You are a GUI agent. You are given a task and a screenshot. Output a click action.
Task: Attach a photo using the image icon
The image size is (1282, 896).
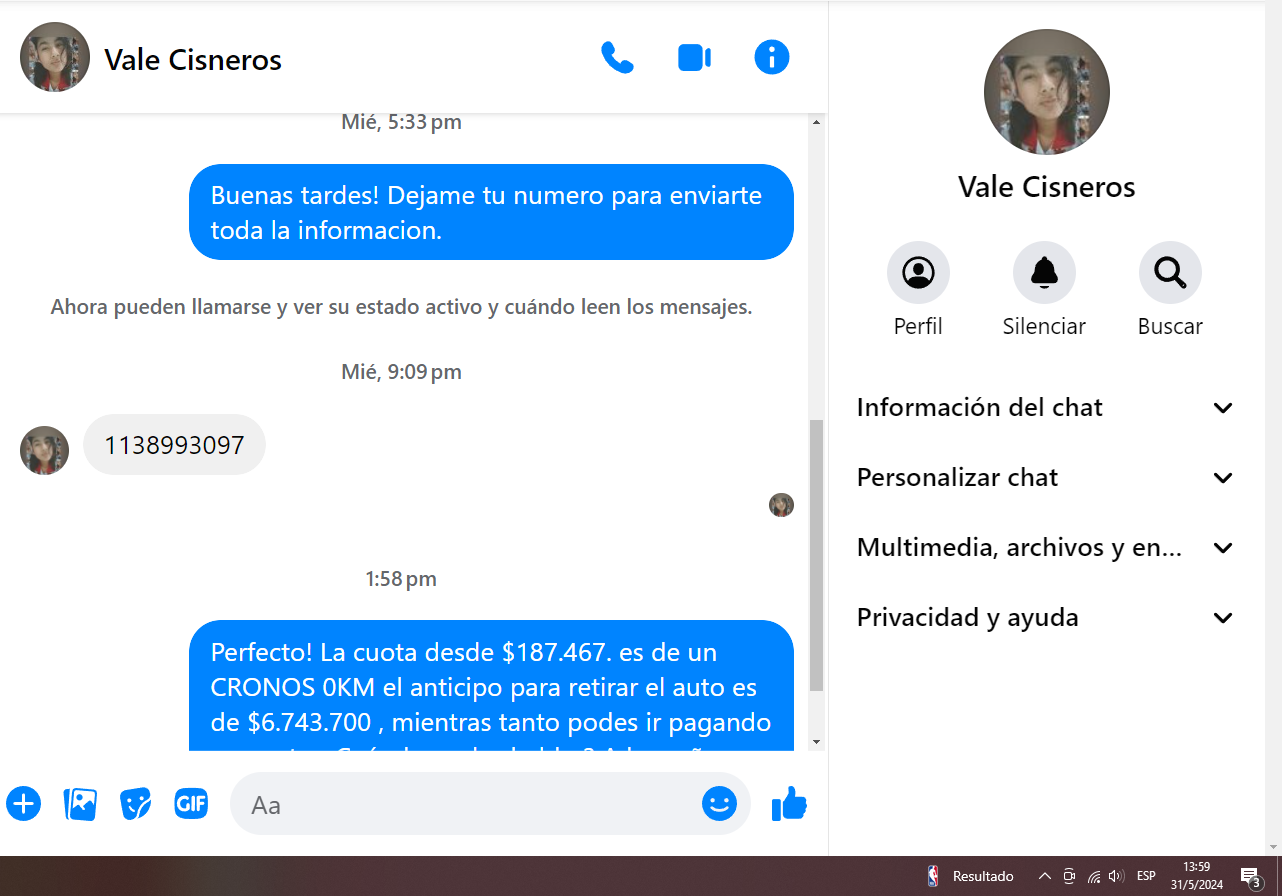[80, 803]
